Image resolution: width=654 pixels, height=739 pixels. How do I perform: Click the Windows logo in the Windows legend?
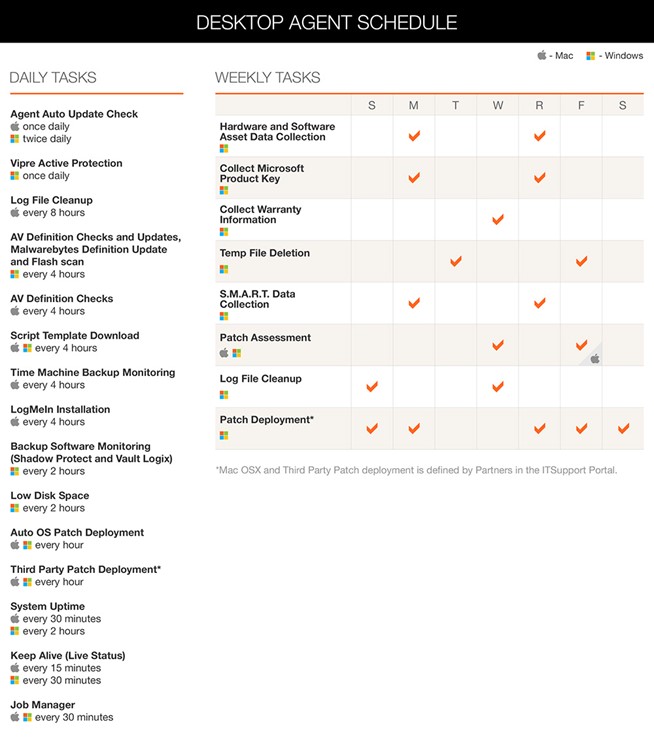(x=591, y=56)
